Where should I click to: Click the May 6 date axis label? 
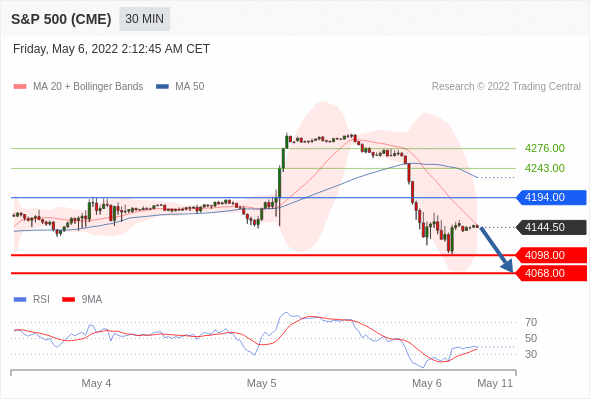tap(427, 383)
